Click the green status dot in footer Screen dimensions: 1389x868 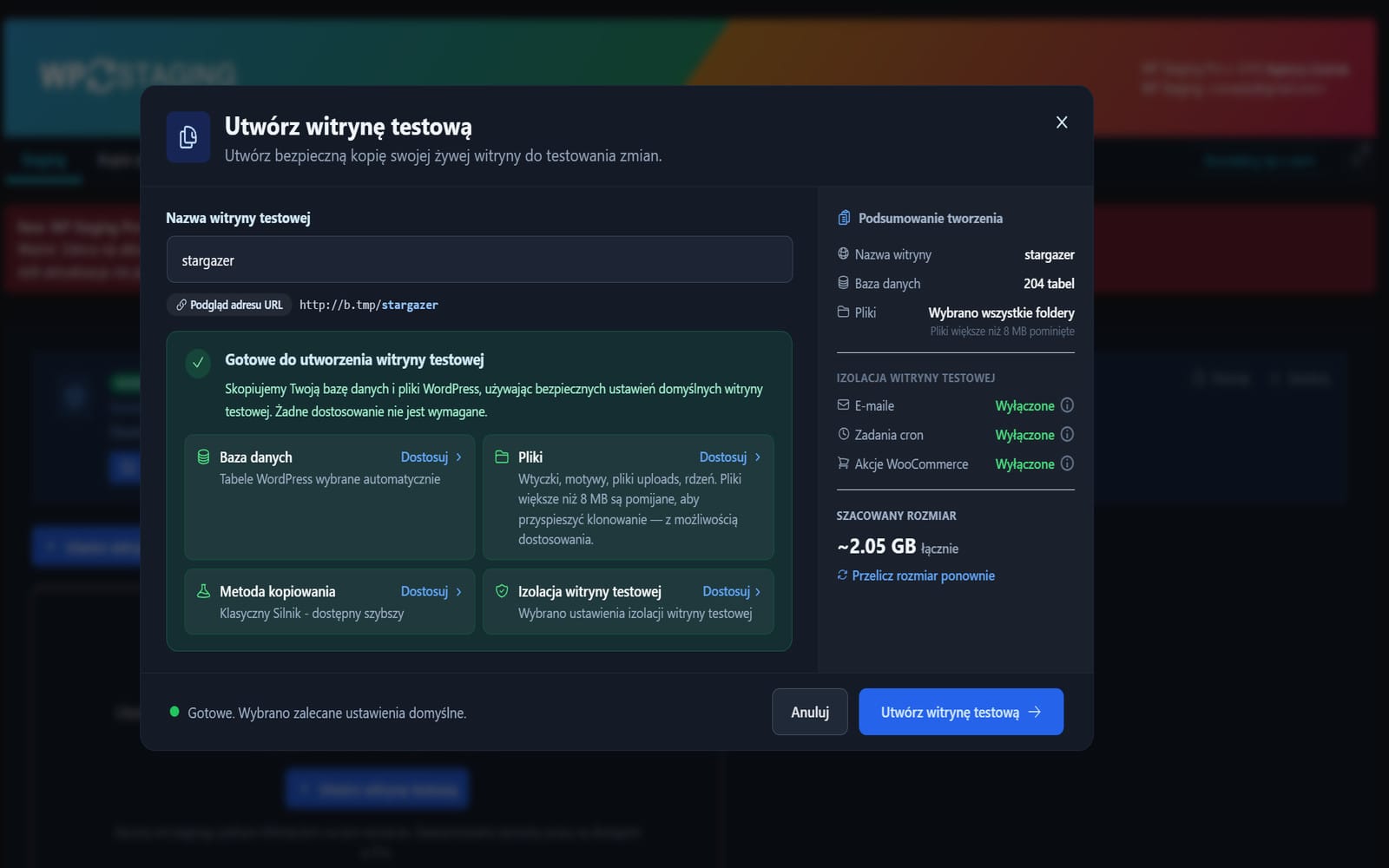click(x=174, y=712)
